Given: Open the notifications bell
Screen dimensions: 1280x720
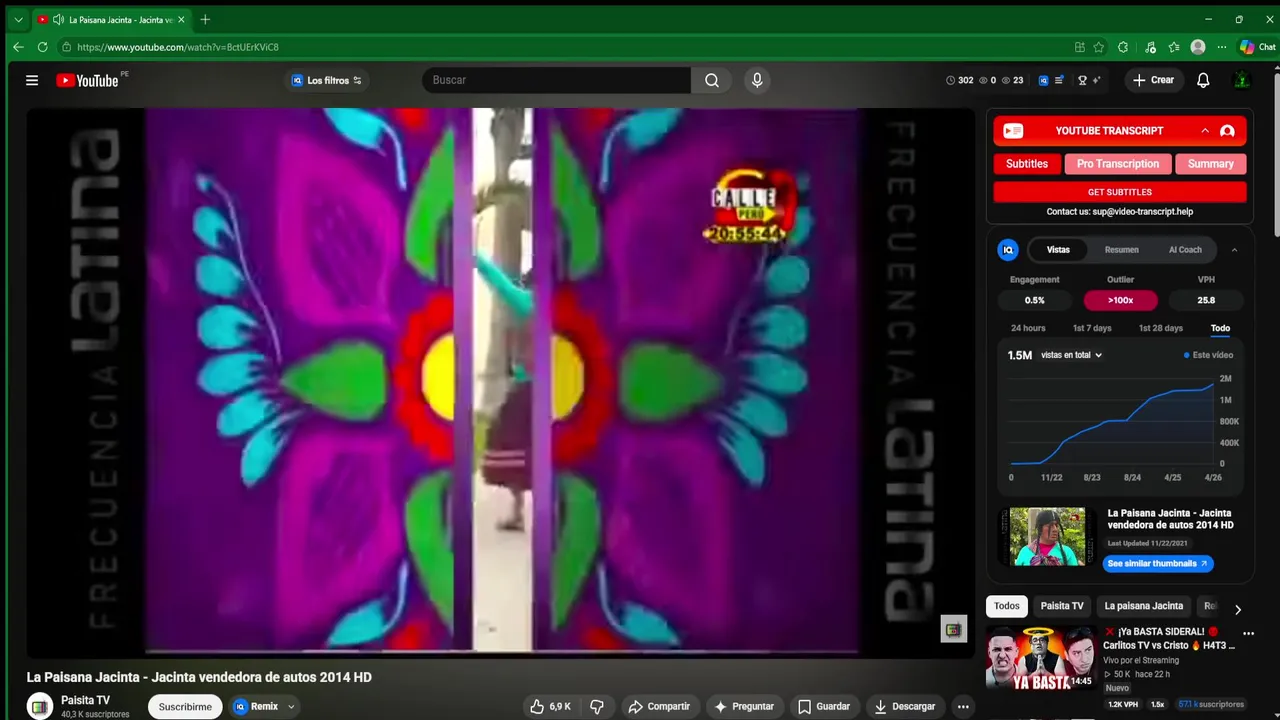Looking at the screenshot, I should click(x=1203, y=80).
